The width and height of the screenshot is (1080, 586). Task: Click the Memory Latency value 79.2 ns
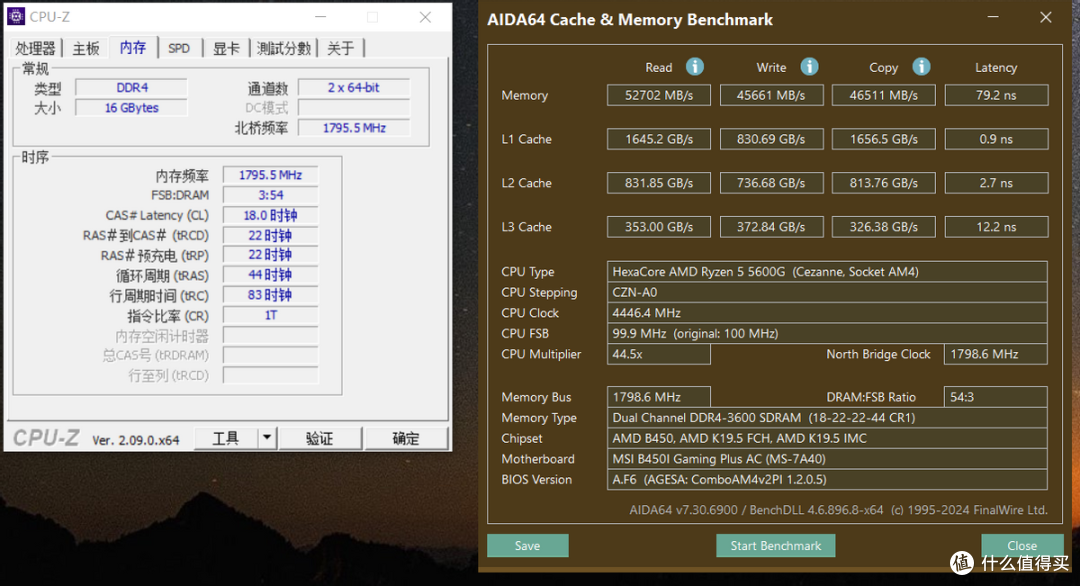click(x=996, y=95)
